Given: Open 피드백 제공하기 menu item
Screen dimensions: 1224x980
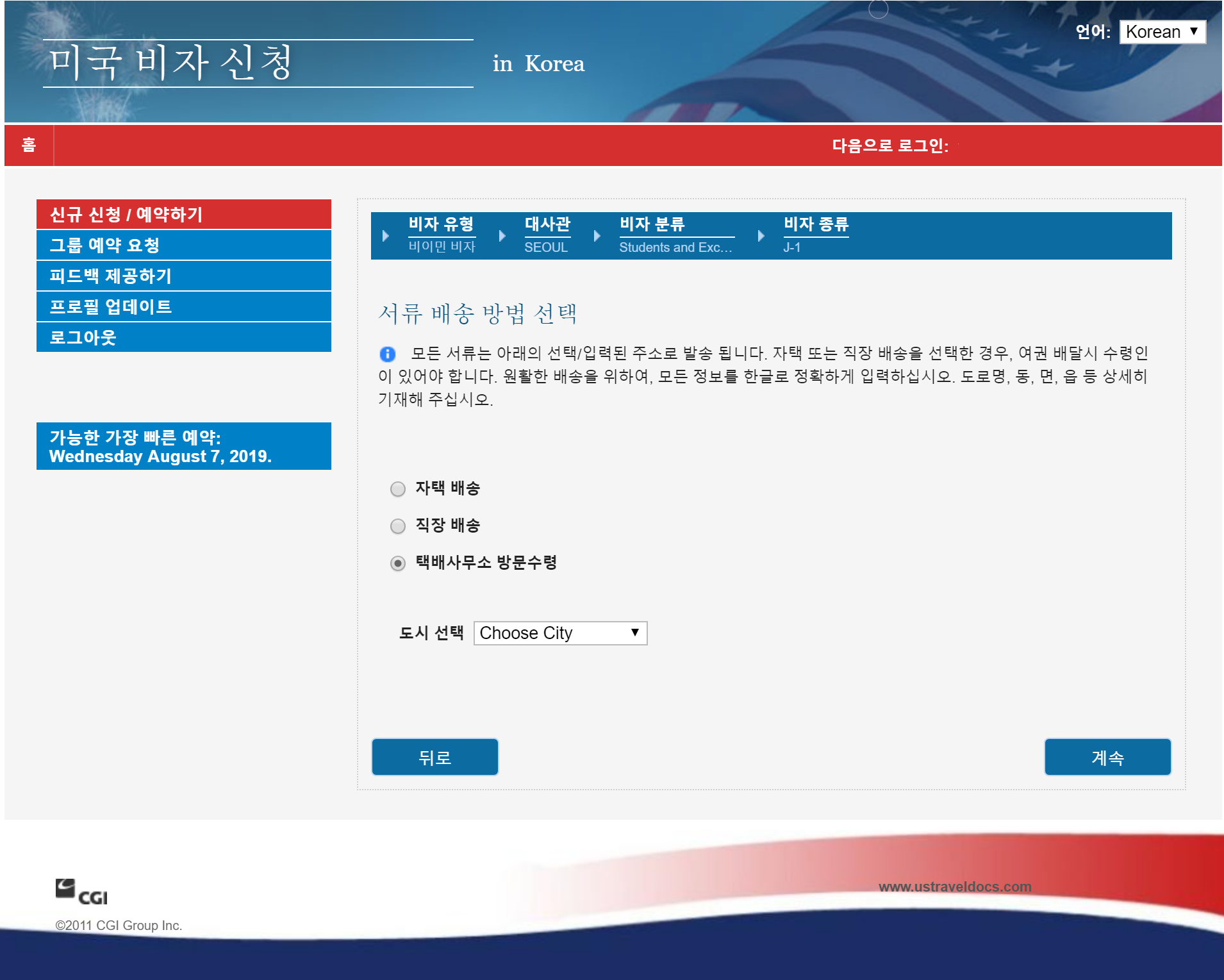Looking at the screenshot, I should [x=184, y=276].
